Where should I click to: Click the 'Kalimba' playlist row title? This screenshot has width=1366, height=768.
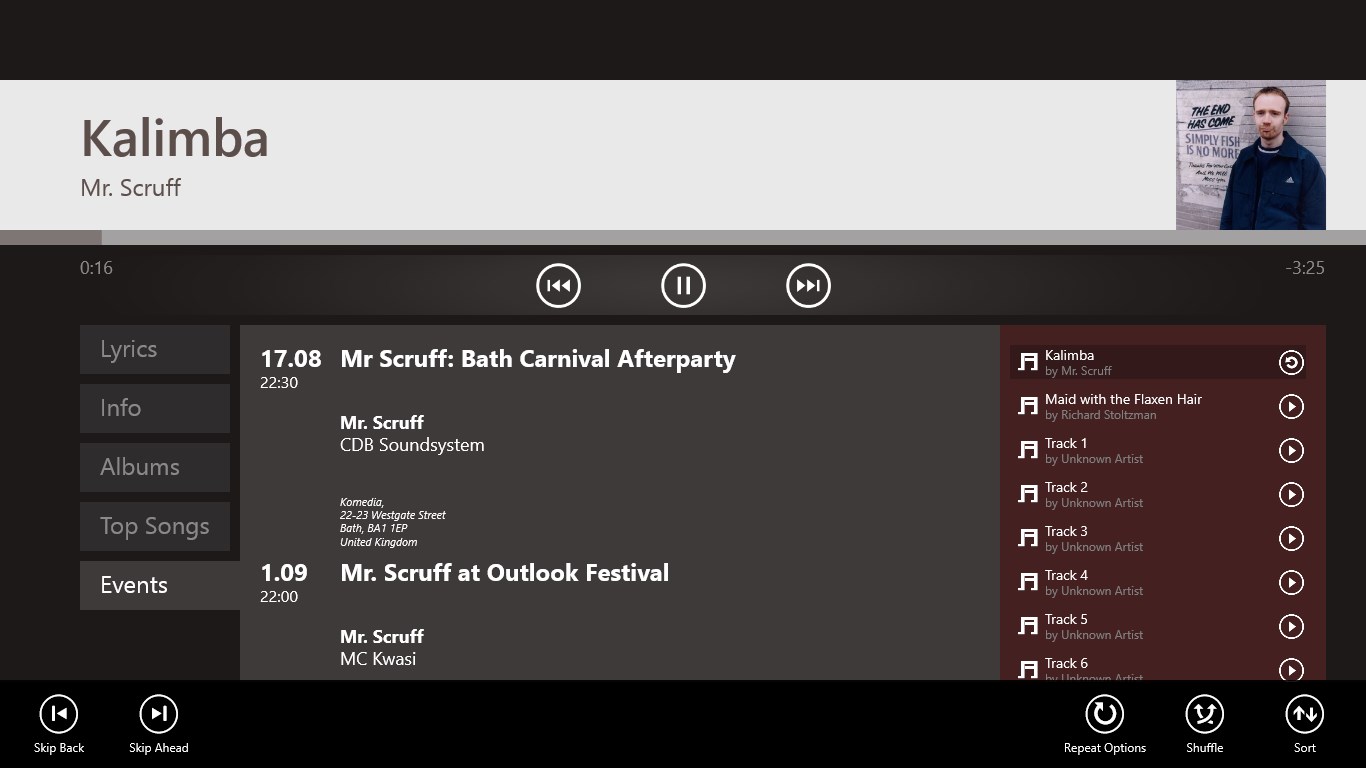pos(1069,355)
